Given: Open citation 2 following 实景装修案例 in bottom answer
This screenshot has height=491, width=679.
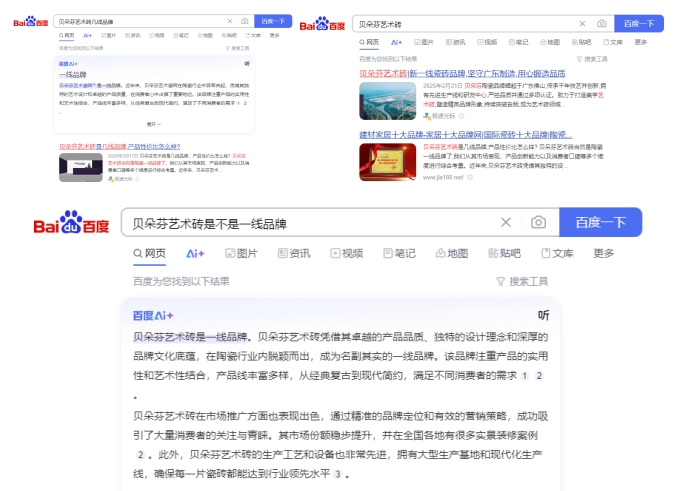Looking at the screenshot, I should tap(140, 455).
